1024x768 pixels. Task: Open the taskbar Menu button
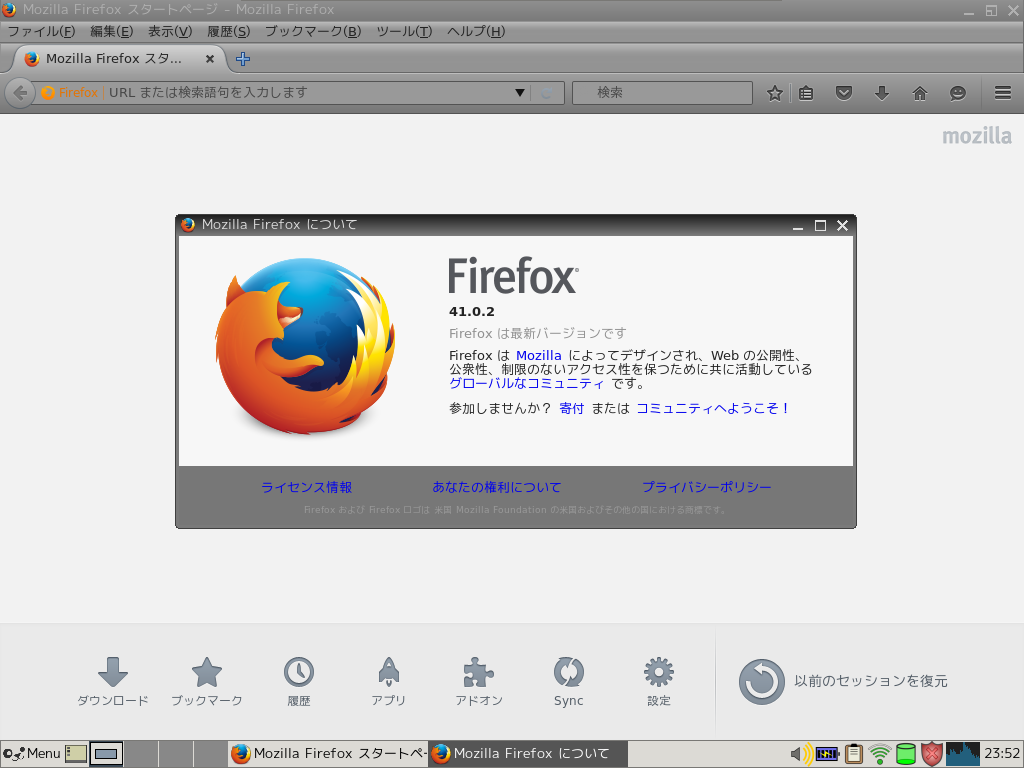pyautogui.click(x=31, y=754)
